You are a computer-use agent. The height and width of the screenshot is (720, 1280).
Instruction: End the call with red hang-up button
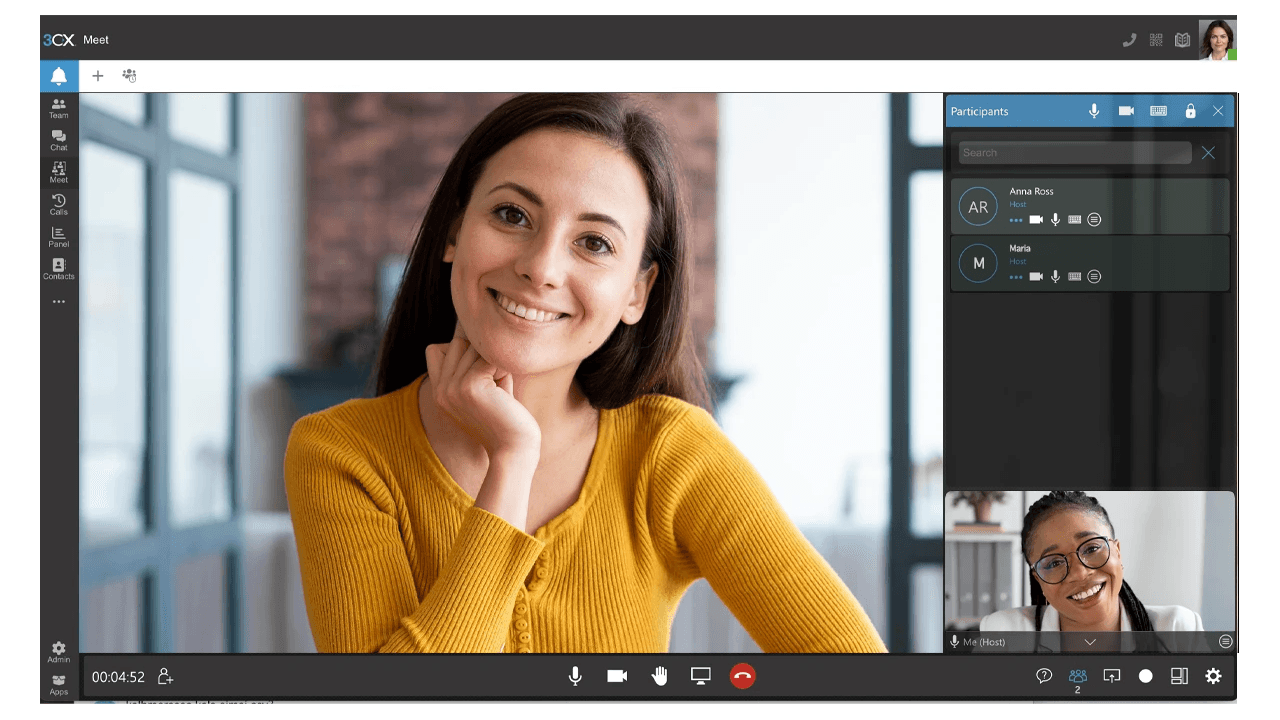point(742,676)
